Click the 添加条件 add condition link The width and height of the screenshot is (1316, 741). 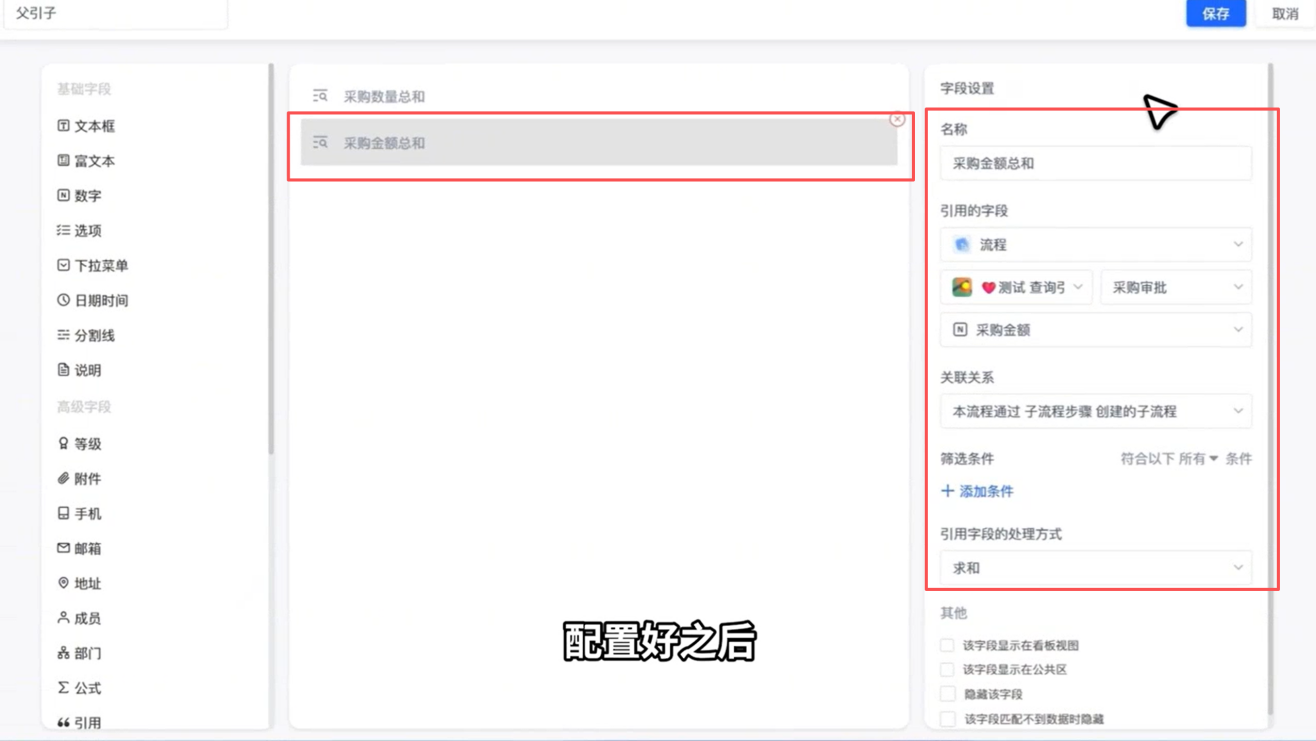click(x=977, y=491)
